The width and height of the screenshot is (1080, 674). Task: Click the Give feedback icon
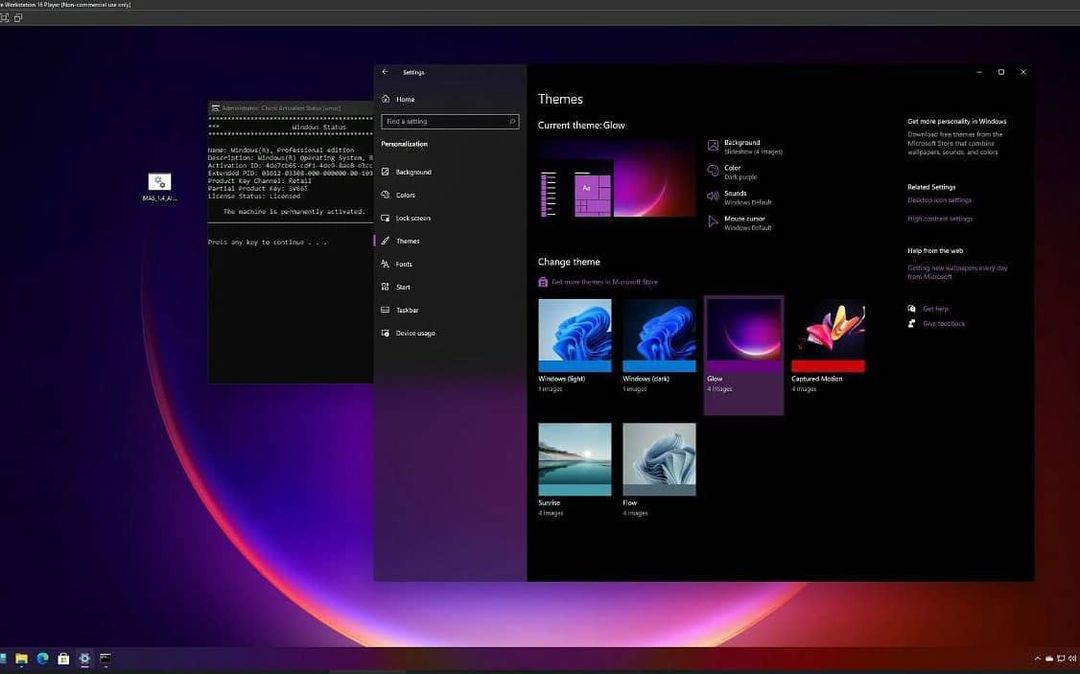911,324
